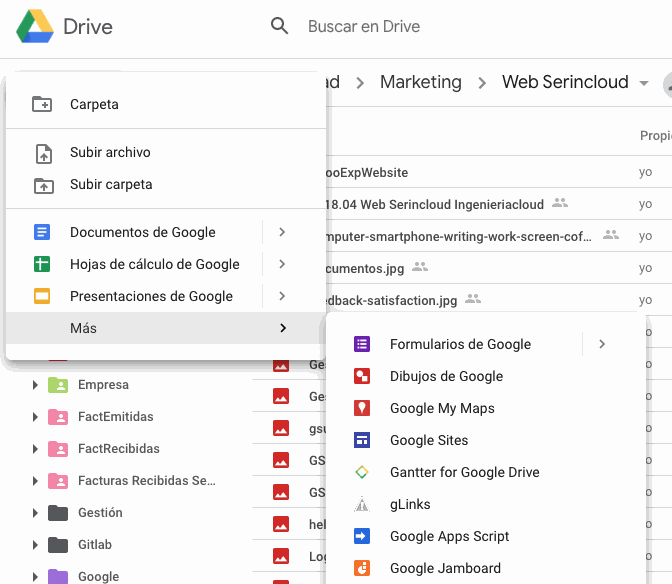This screenshot has height=584, width=672.
Task: Expand the Facturas Recibidas Se... tree arrow
Action: [x=35, y=481]
